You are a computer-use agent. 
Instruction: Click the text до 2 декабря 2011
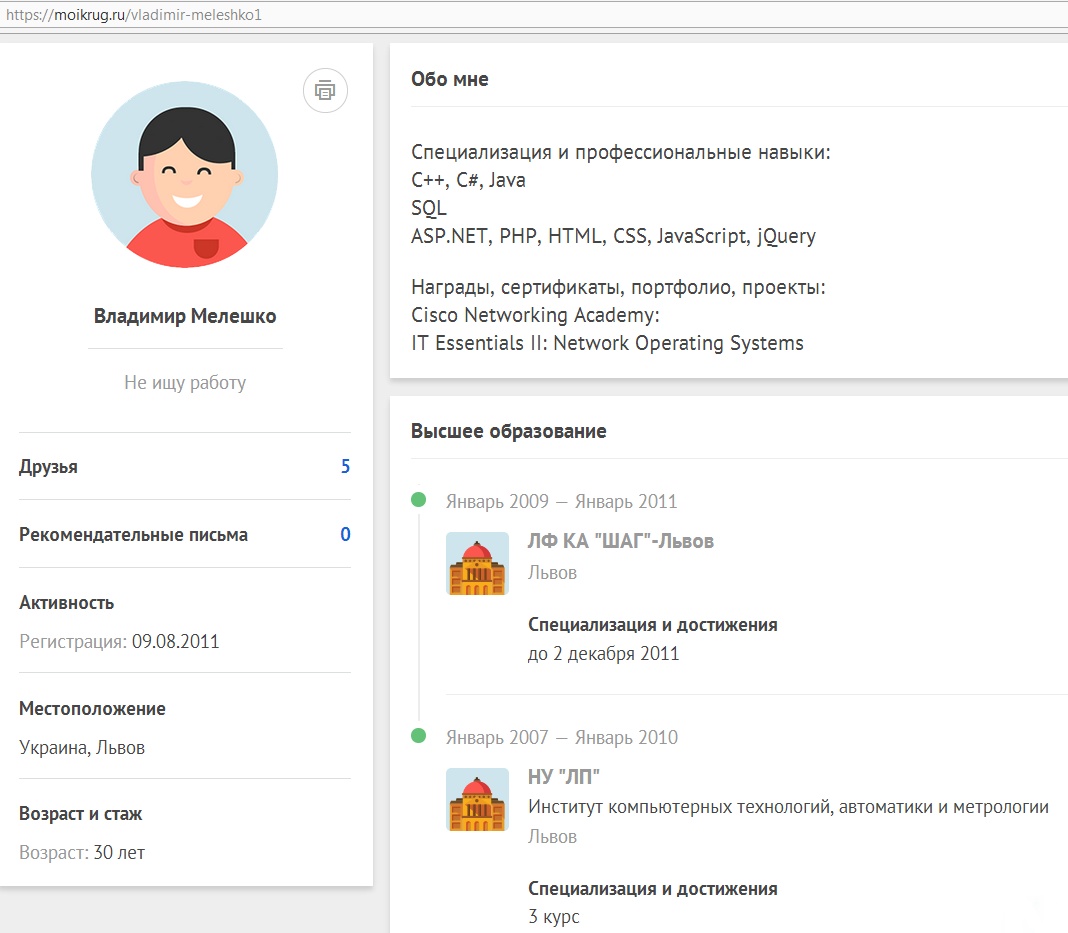(x=603, y=654)
